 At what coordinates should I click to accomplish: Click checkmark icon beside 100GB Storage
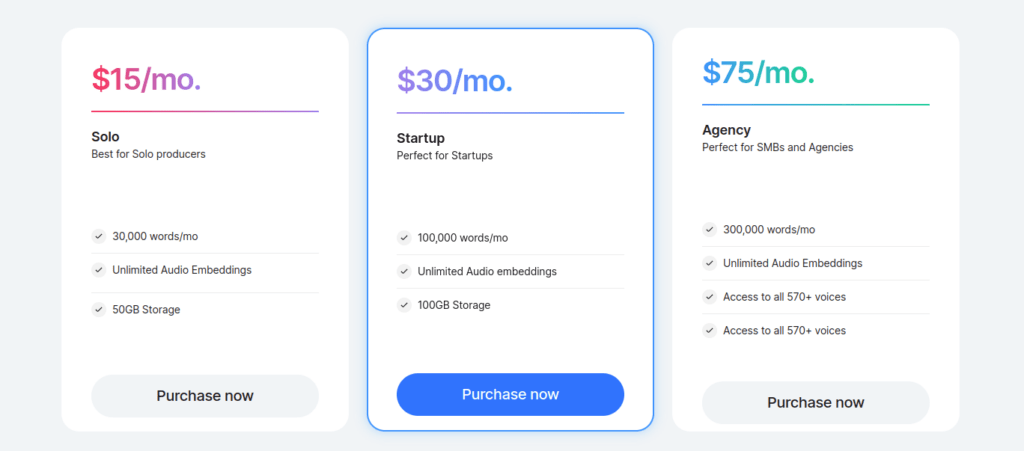coord(404,305)
